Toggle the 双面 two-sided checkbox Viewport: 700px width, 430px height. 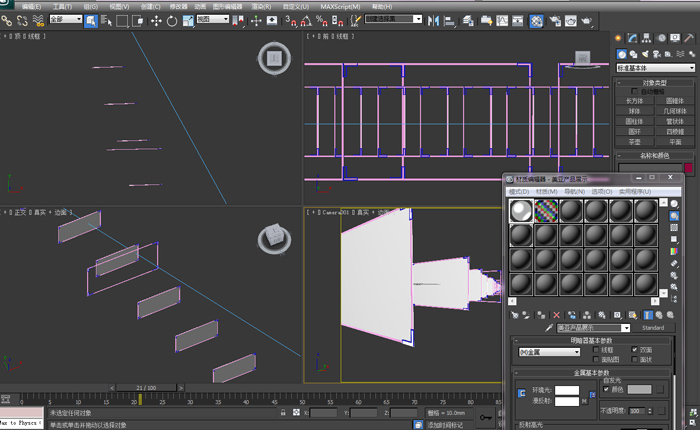(x=635, y=350)
